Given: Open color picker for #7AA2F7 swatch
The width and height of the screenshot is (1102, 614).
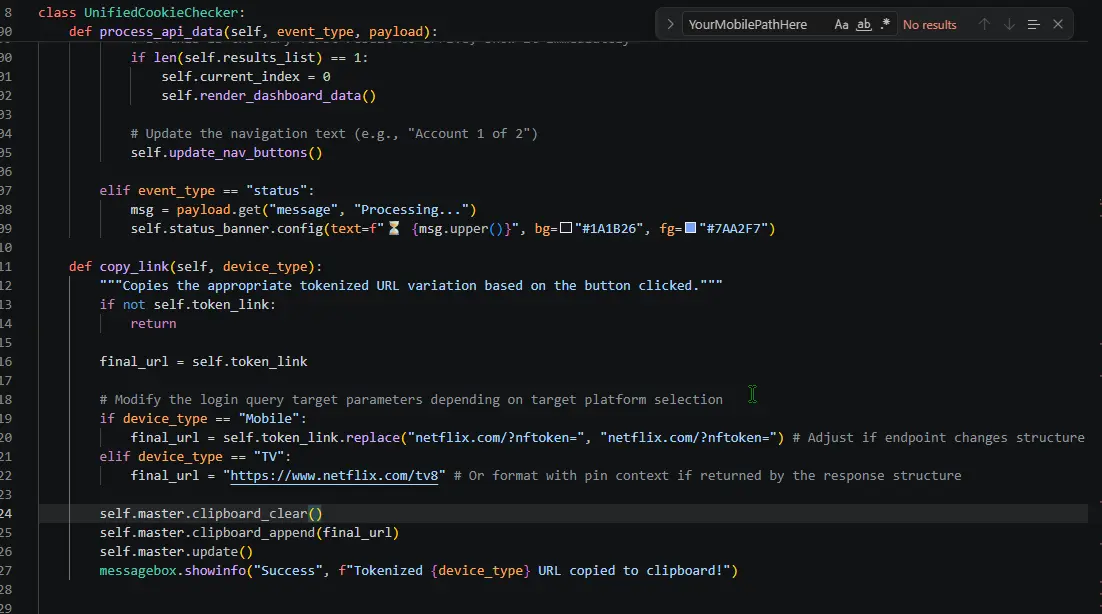Looking at the screenshot, I should pos(690,228).
